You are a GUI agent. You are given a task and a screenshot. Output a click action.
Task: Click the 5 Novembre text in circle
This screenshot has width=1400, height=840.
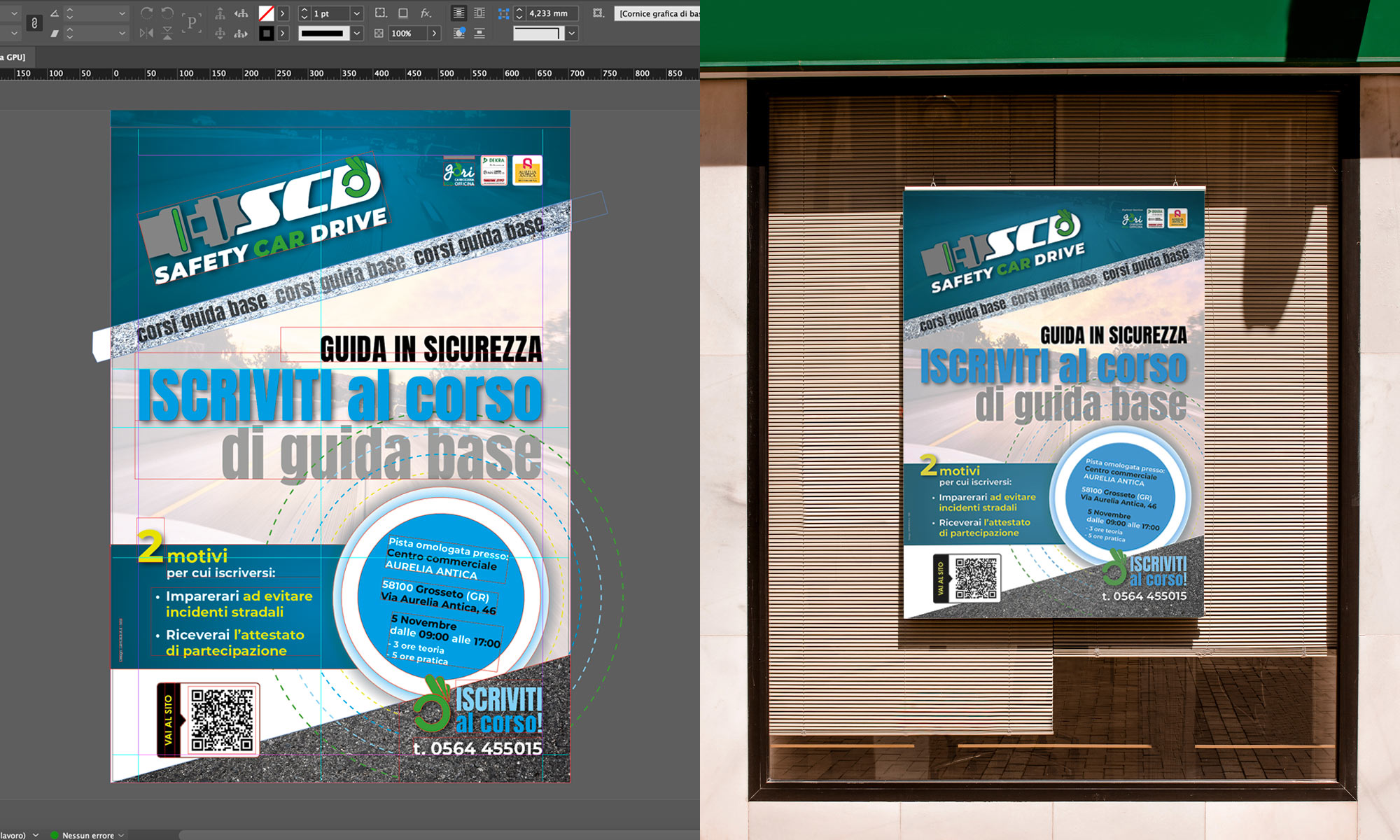pyautogui.click(x=423, y=622)
